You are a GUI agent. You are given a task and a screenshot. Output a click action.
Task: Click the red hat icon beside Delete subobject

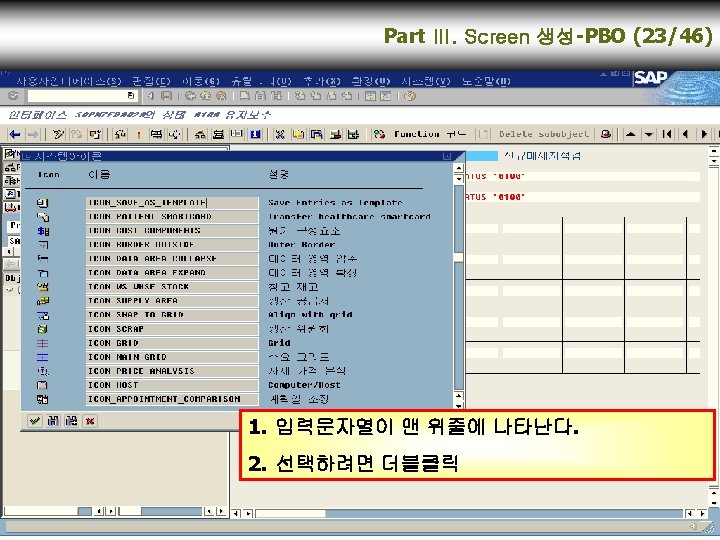pos(606,134)
